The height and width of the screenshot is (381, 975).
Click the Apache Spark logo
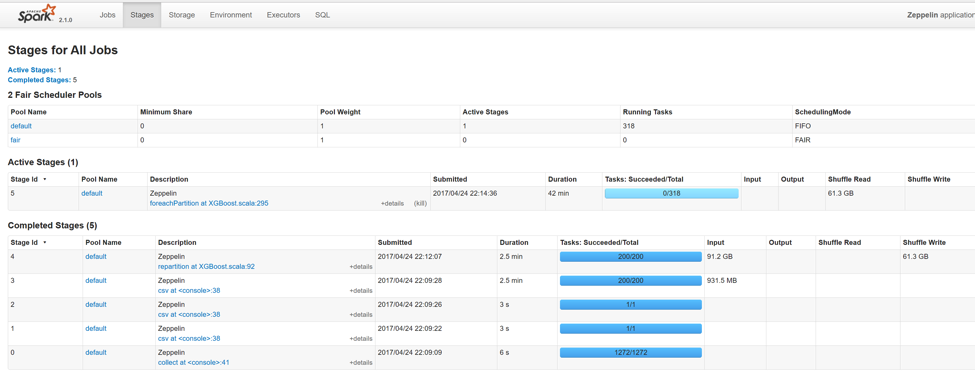[x=36, y=13]
